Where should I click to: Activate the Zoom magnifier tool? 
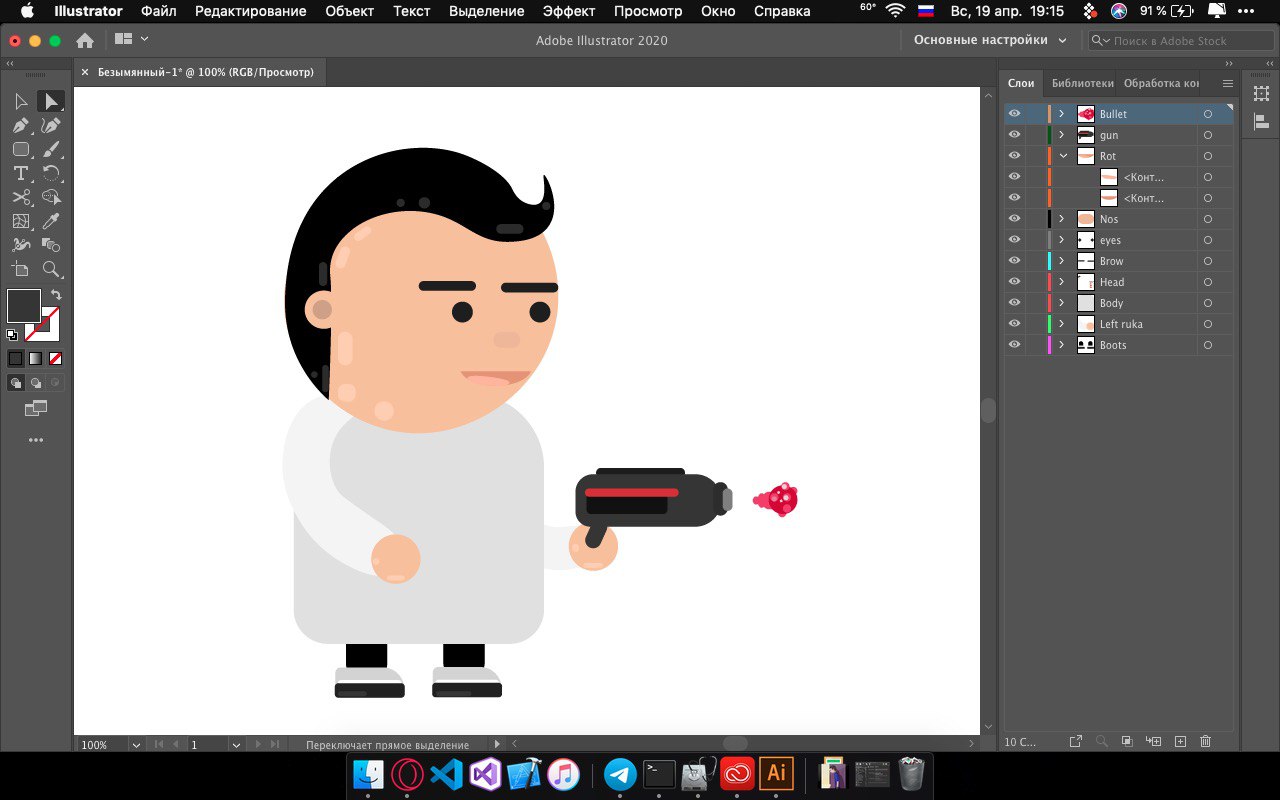point(51,270)
